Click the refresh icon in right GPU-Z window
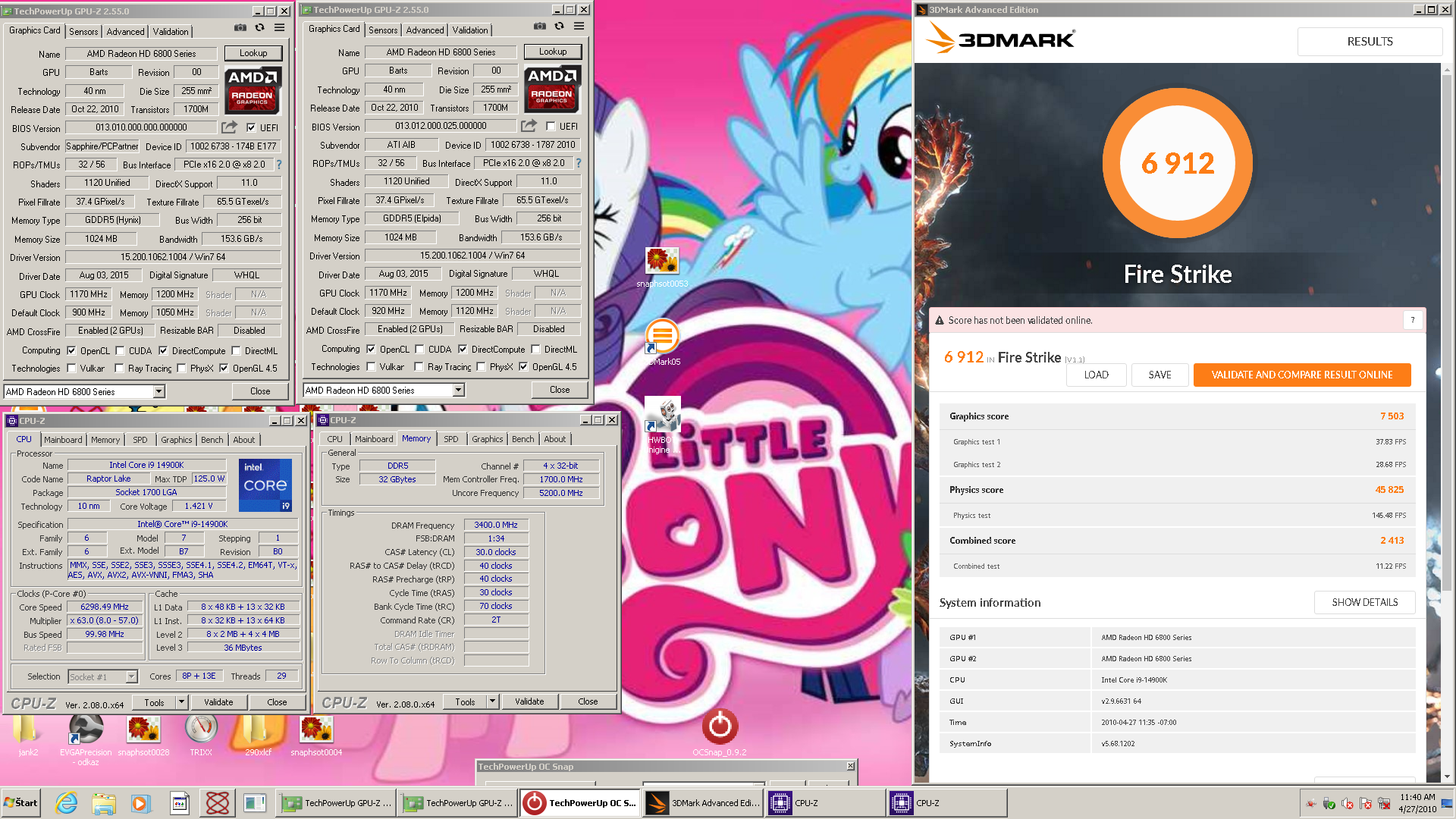The height and width of the screenshot is (819, 1456). [x=560, y=26]
